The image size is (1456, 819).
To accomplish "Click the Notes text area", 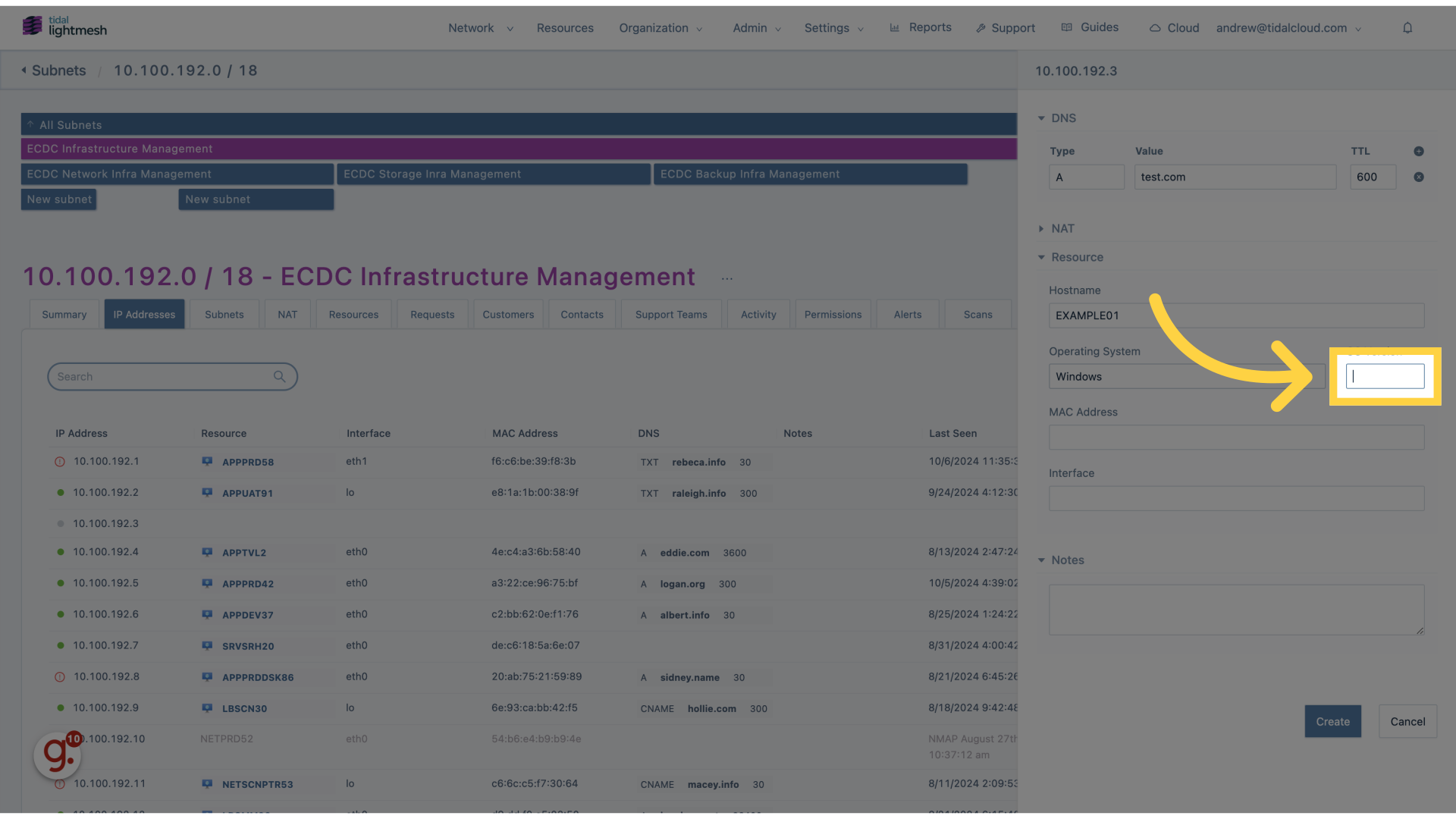I will click(x=1236, y=610).
